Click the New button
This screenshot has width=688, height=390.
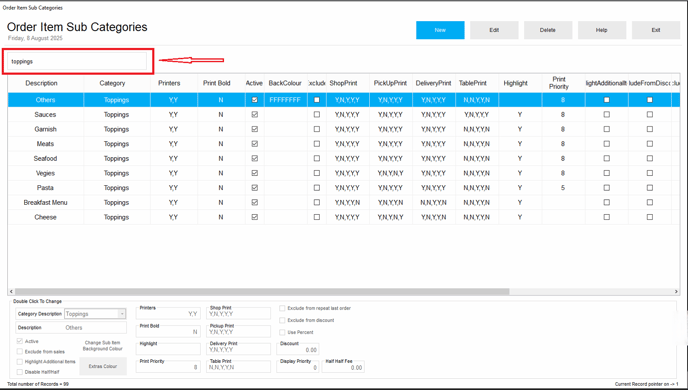pyautogui.click(x=440, y=30)
